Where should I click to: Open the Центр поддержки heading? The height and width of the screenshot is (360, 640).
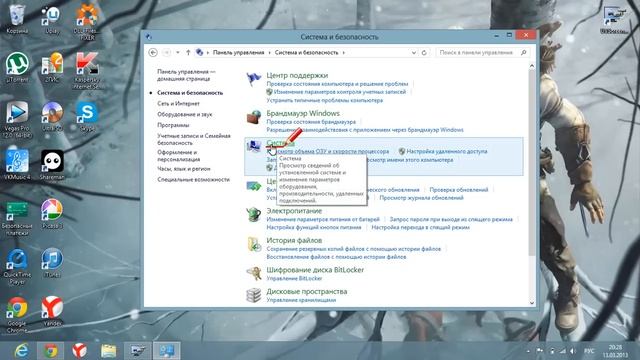(297, 75)
